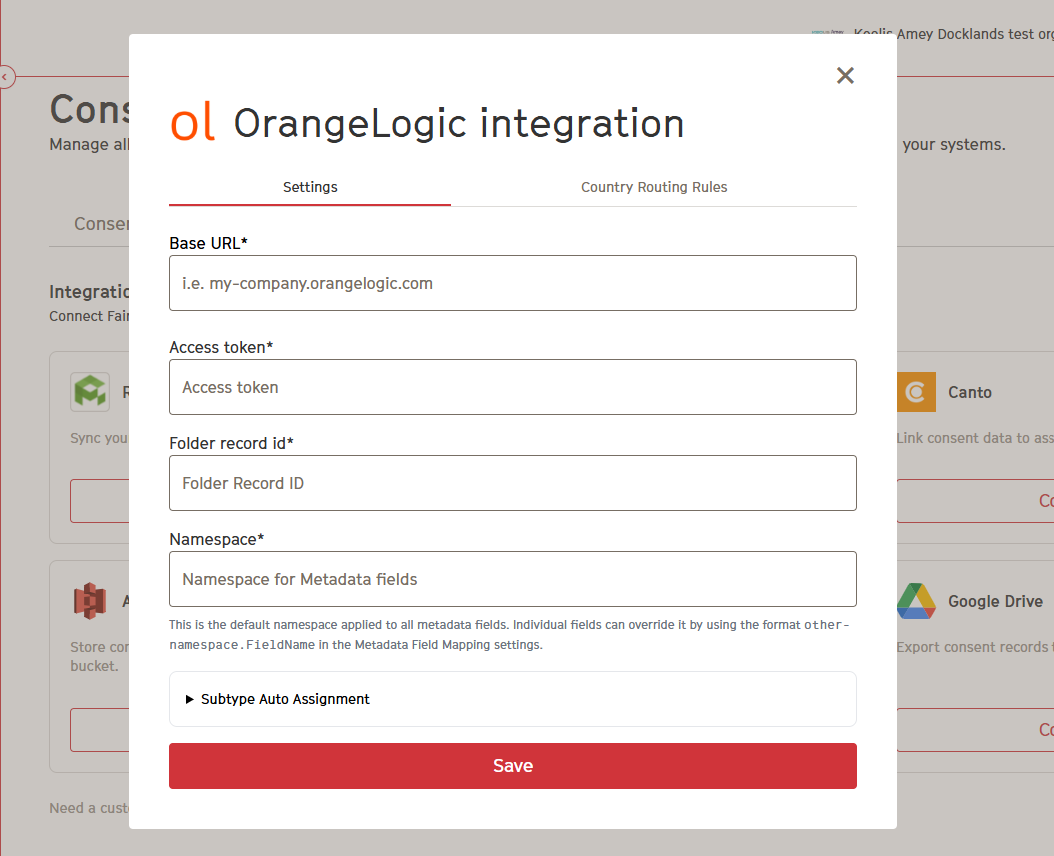Save the OrangeLogic integration settings

(513, 766)
